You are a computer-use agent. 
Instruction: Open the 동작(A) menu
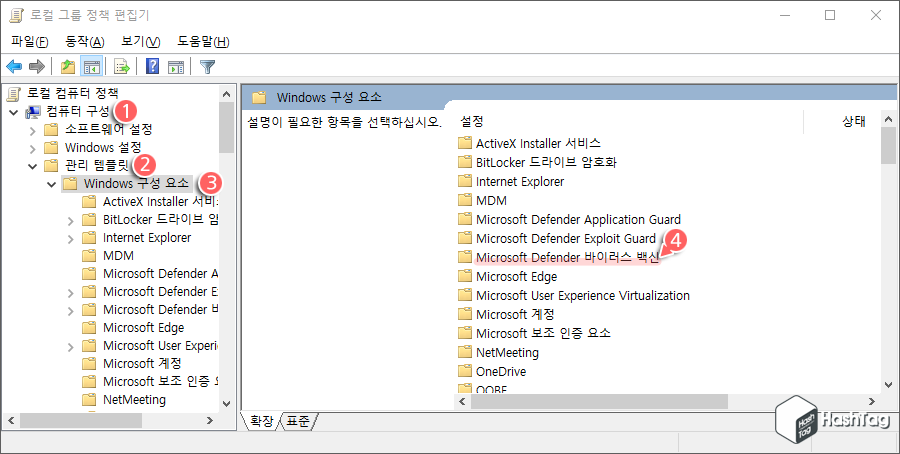pyautogui.click(x=85, y=41)
